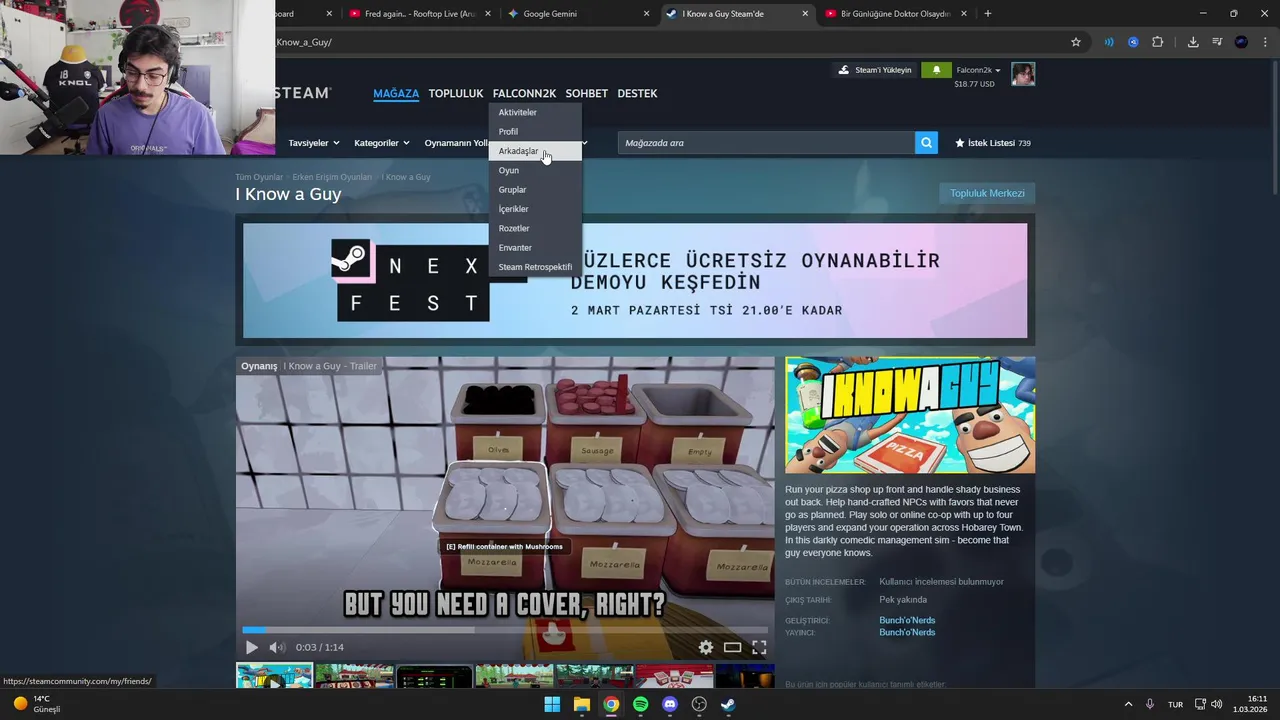Select Oyun from the dropdown menu
This screenshot has height=720, width=1280.
coord(535,170)
